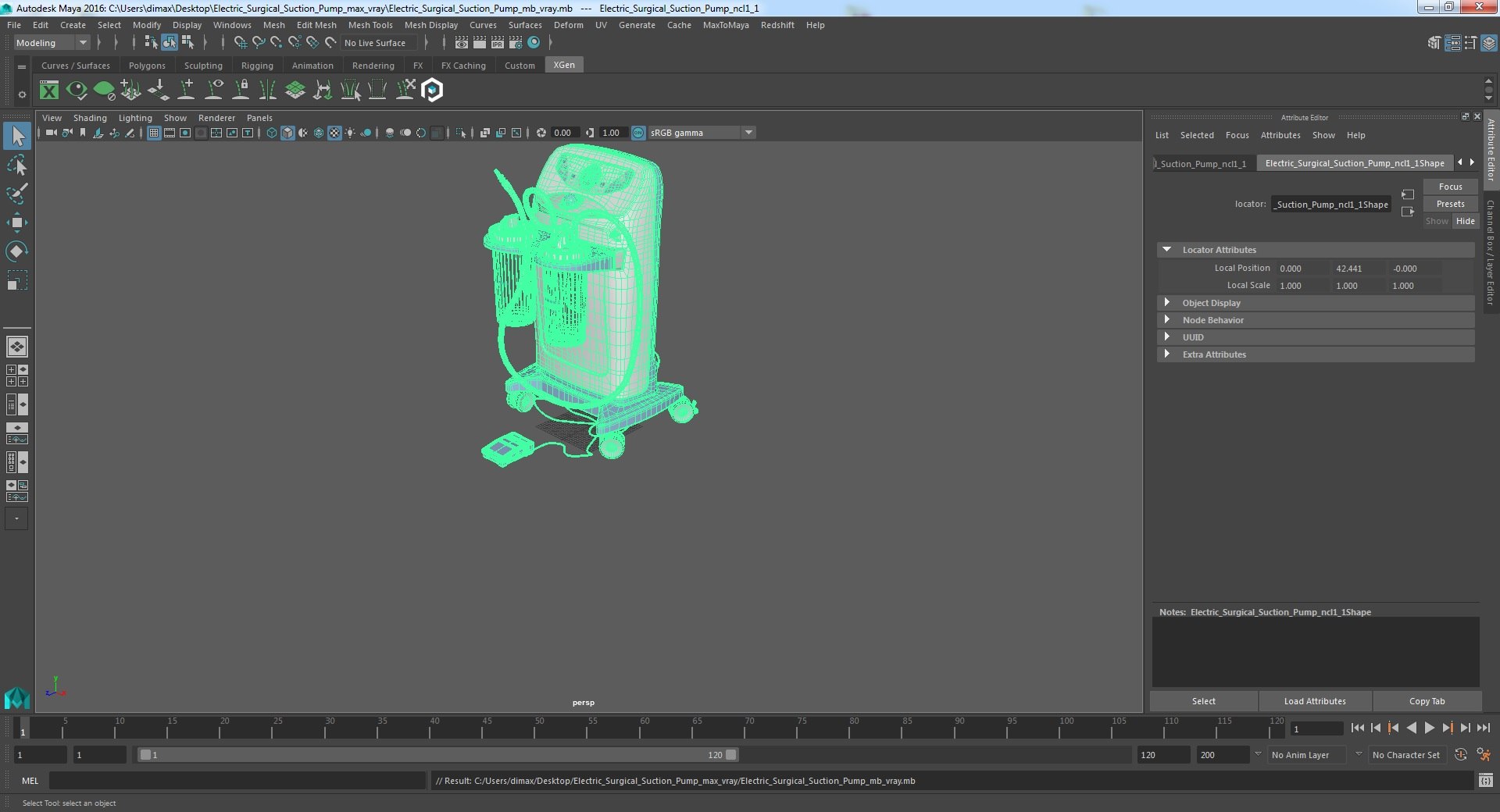Switch to the Rigging shelf tab
The image size is (1500, 812).
click(x=257, y=66)
